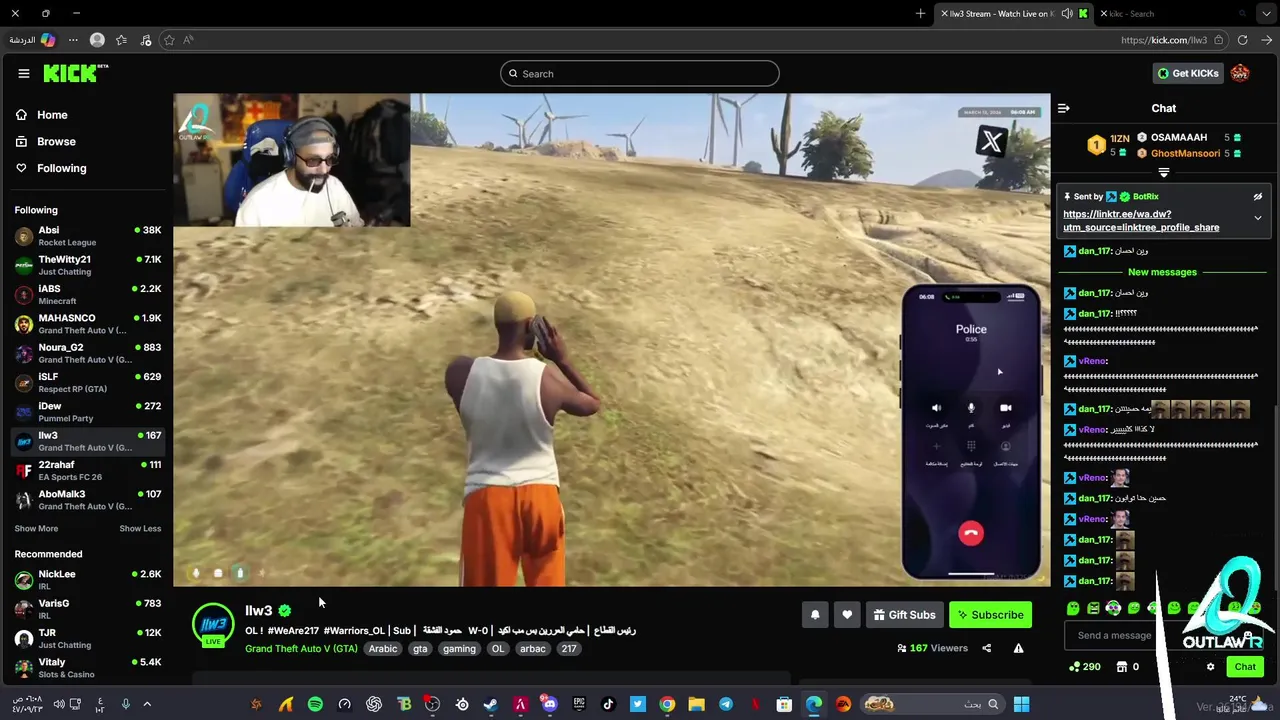
Task: Open NickLee recommended channel
Action: [x=87, y=580]
